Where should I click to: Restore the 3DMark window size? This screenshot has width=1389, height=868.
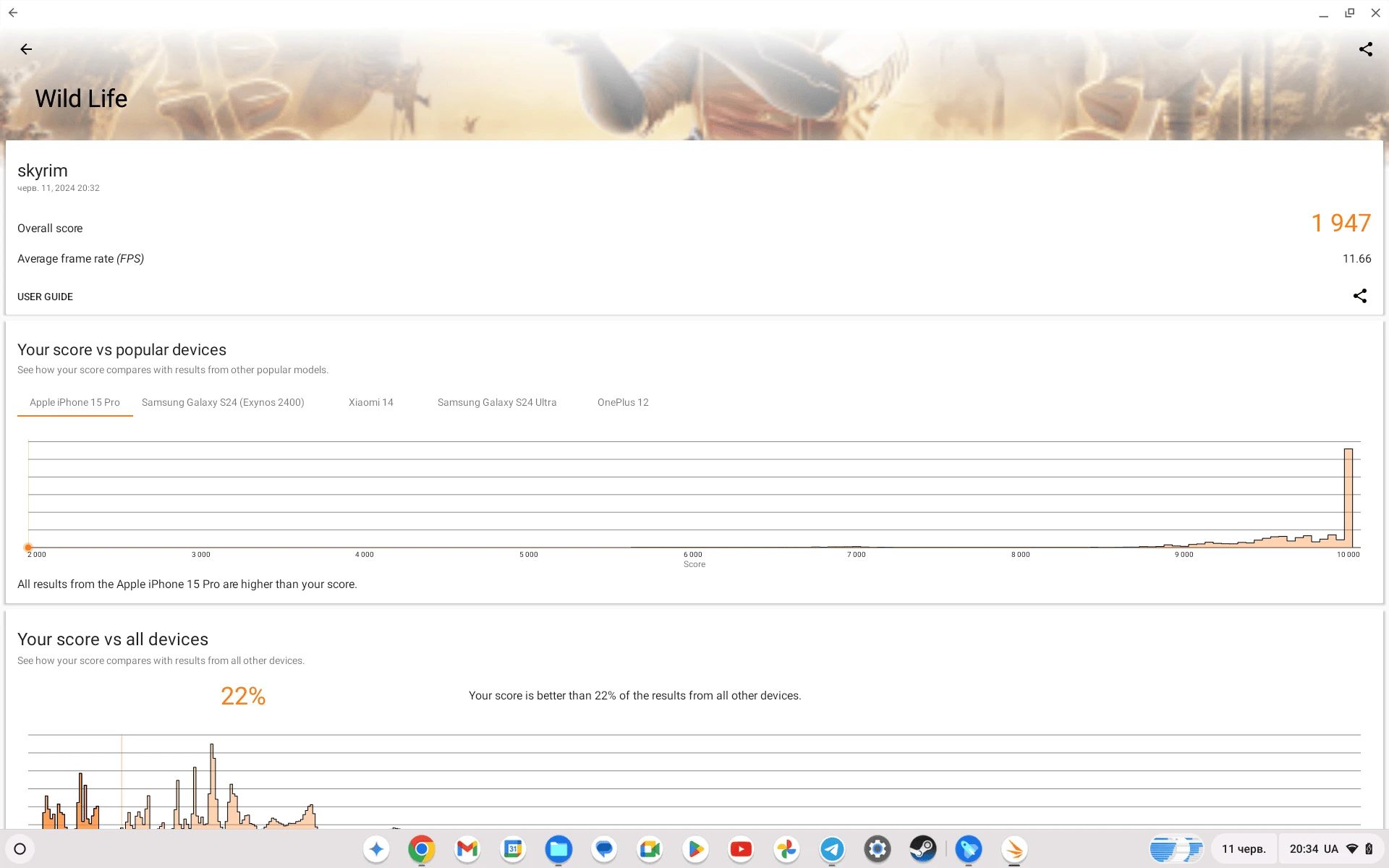coord(1349,13)
